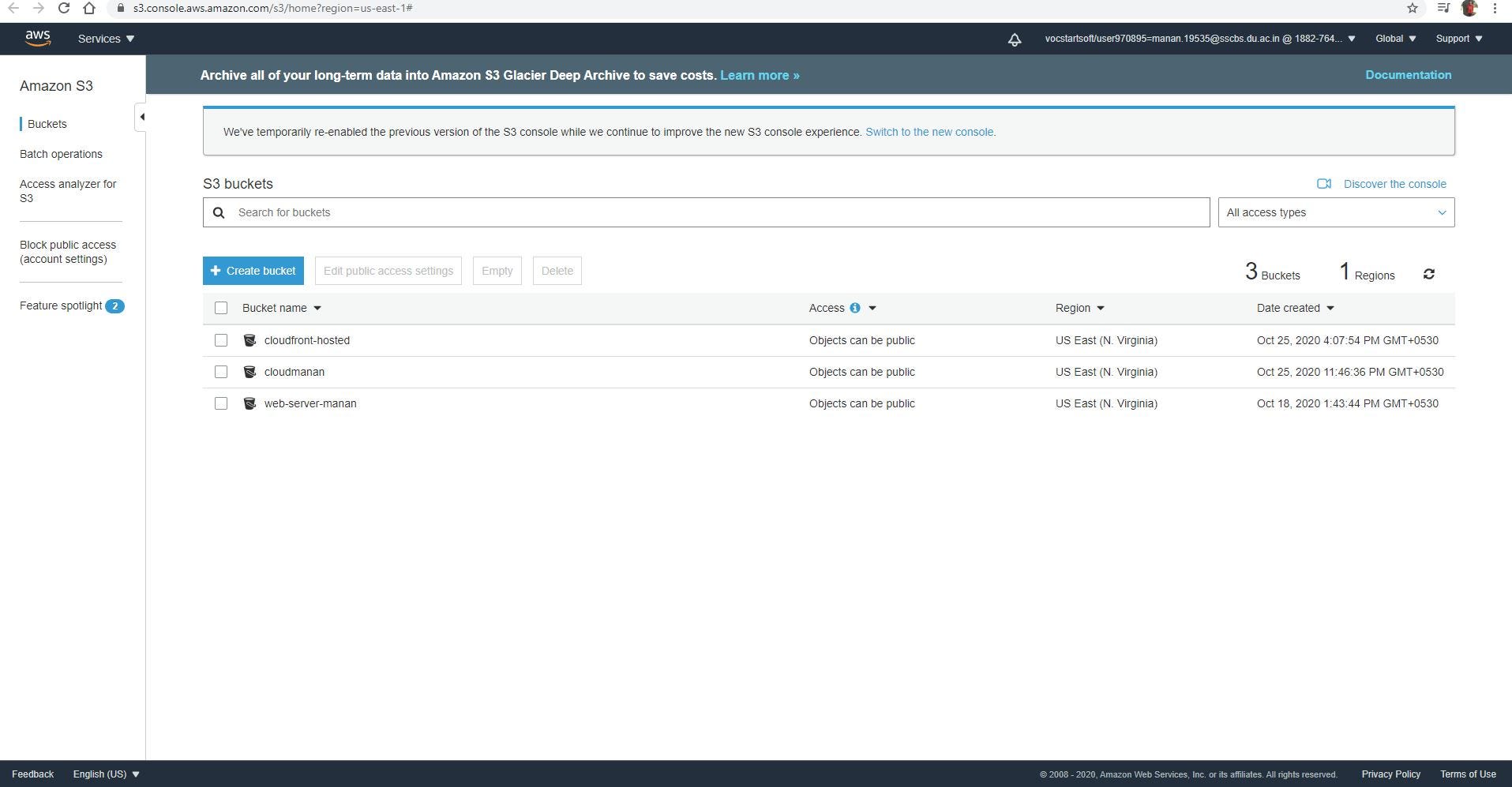Click the Delete bucket button
Screen dimensions: 1512x787
click(557, 271)
